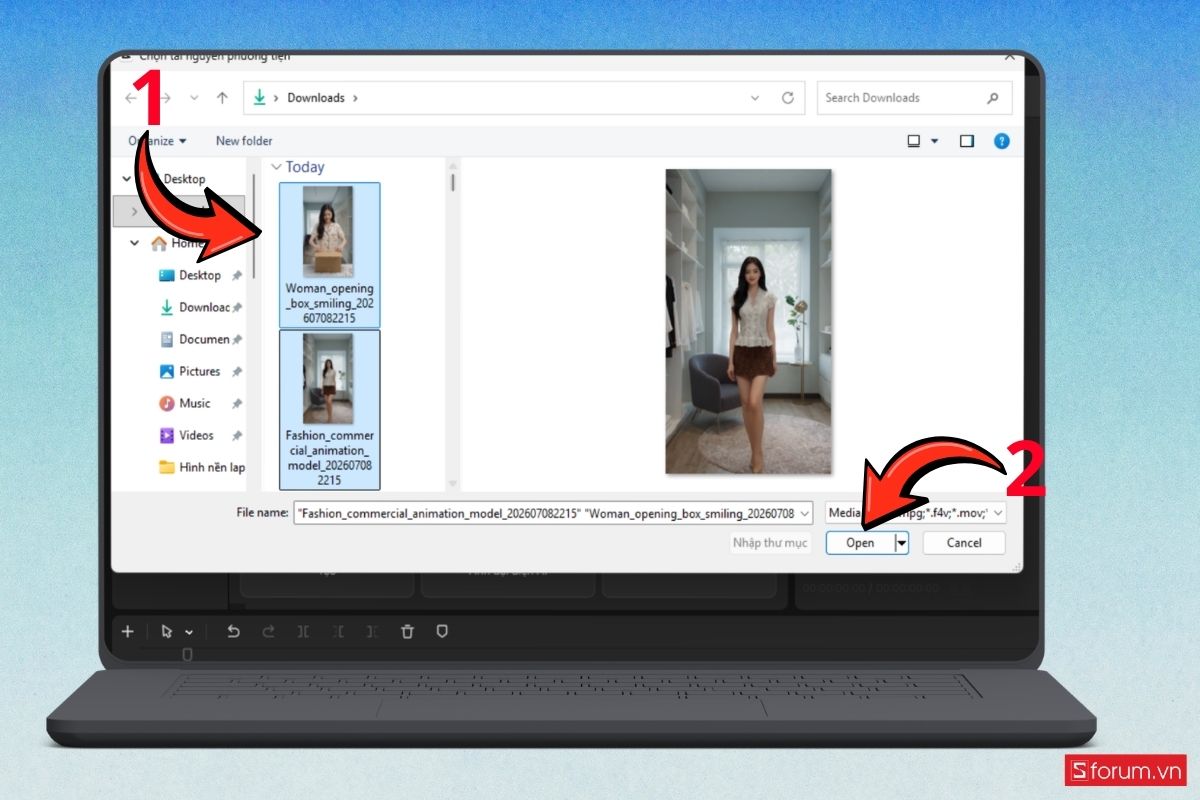This screenshot has width=1200, height=800.
Task: Click the search magnifier icon
Action: pyautogui.click(x=993, y=98)
